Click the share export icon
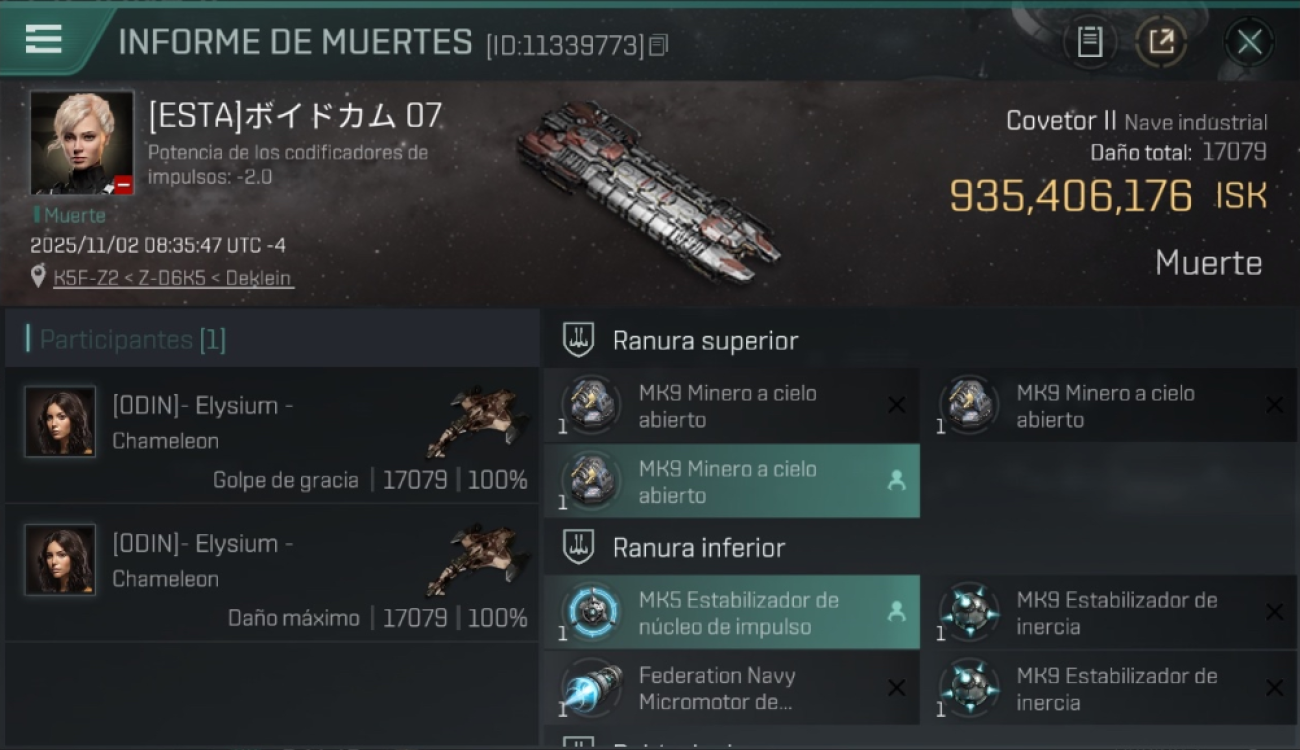1300x750 pixels. [x=1161, y=42]
